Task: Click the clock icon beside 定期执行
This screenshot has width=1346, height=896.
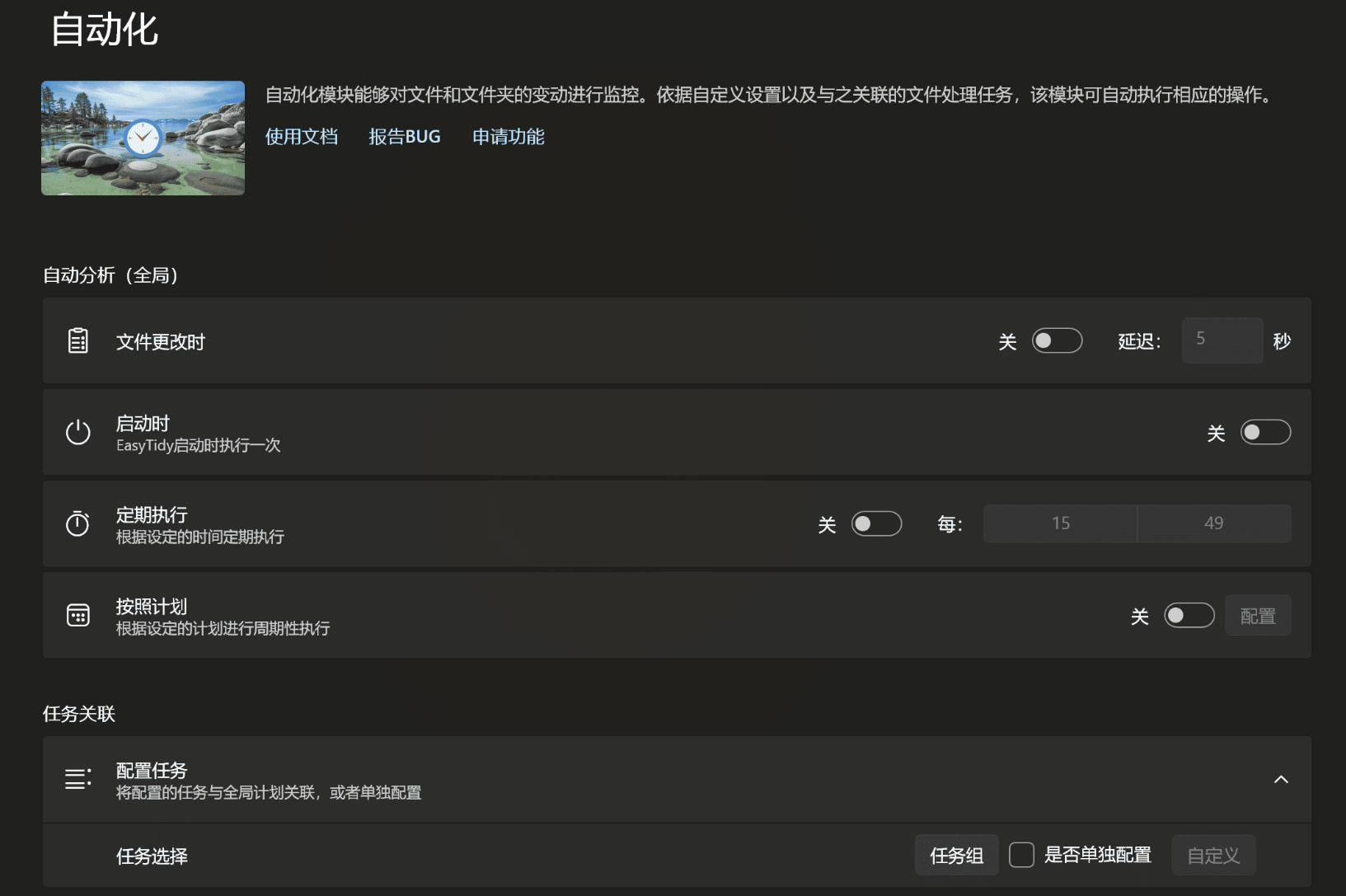Action: pos(77,523)
